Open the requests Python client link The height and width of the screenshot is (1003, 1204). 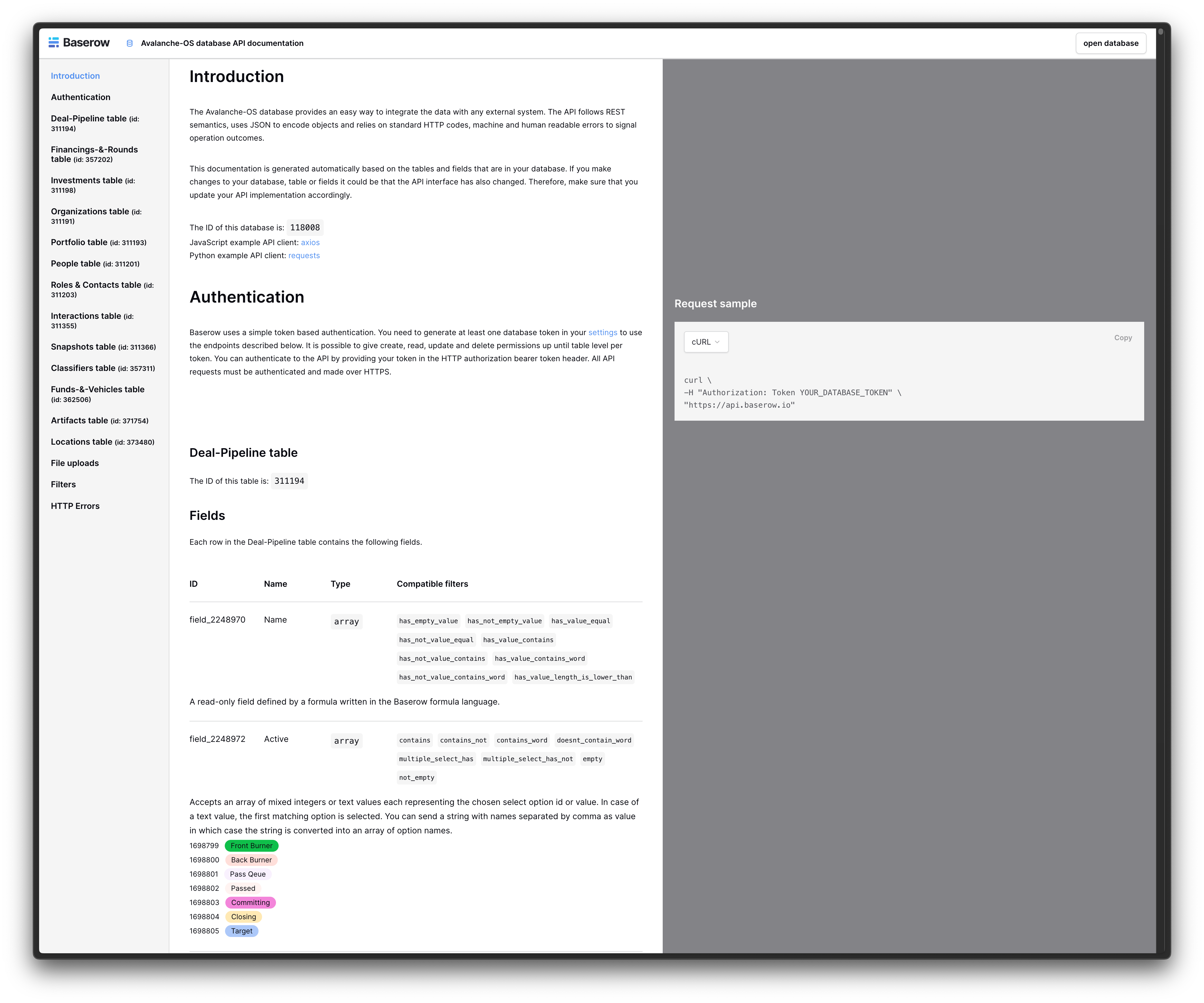click(x=304, y=255)
